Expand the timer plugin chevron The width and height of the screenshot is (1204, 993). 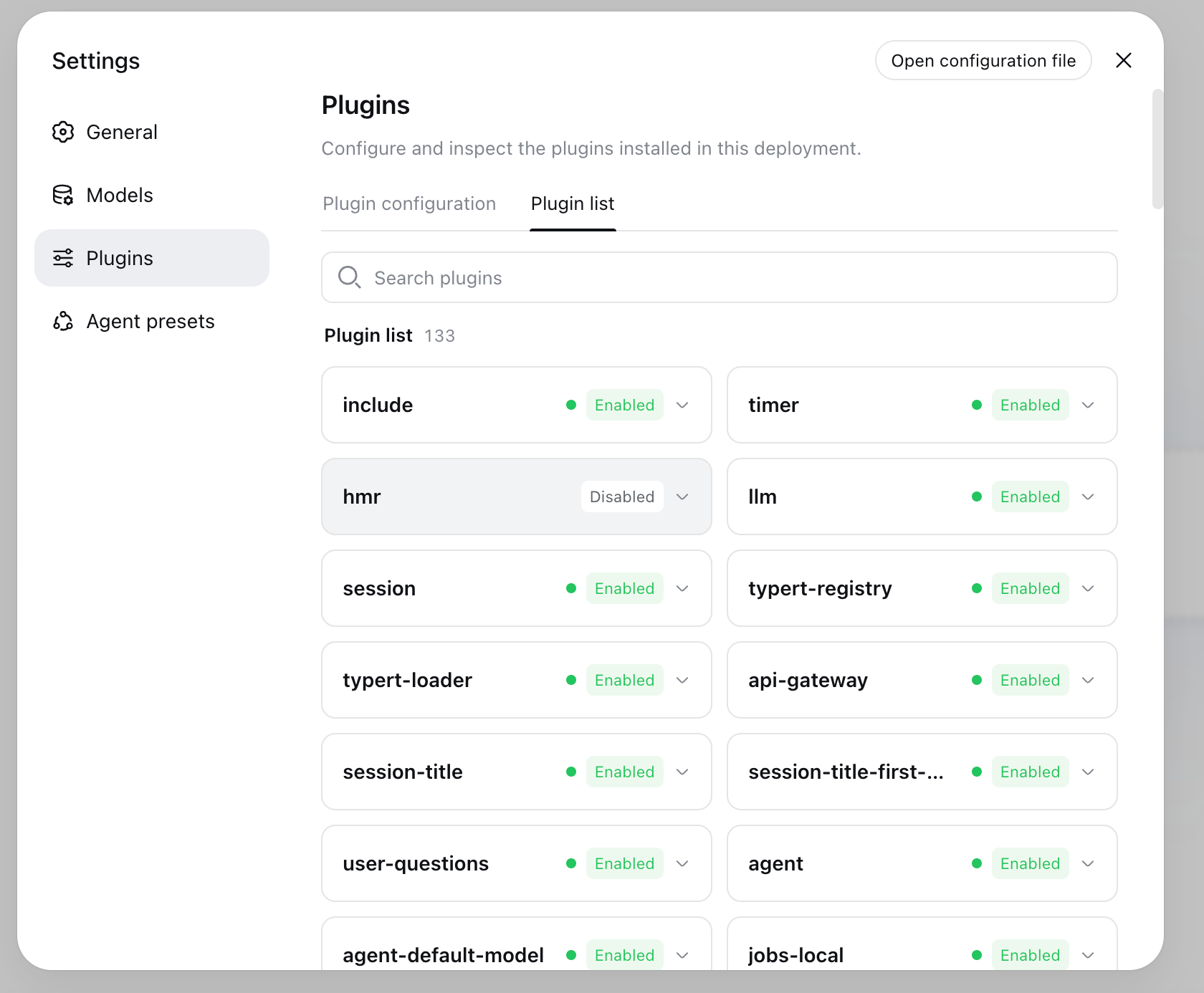click(x=1088, y=405)
